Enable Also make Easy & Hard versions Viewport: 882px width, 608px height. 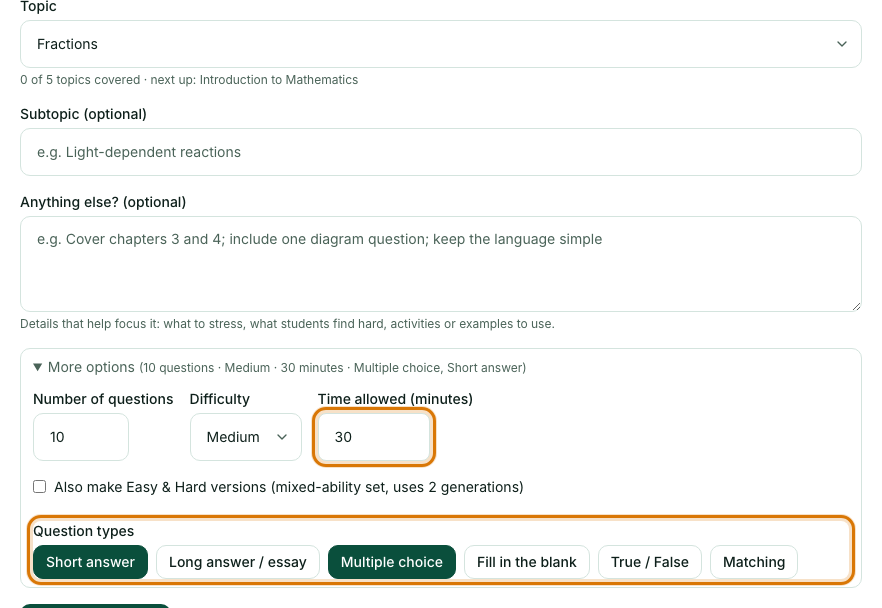click(x=39, y=487)
